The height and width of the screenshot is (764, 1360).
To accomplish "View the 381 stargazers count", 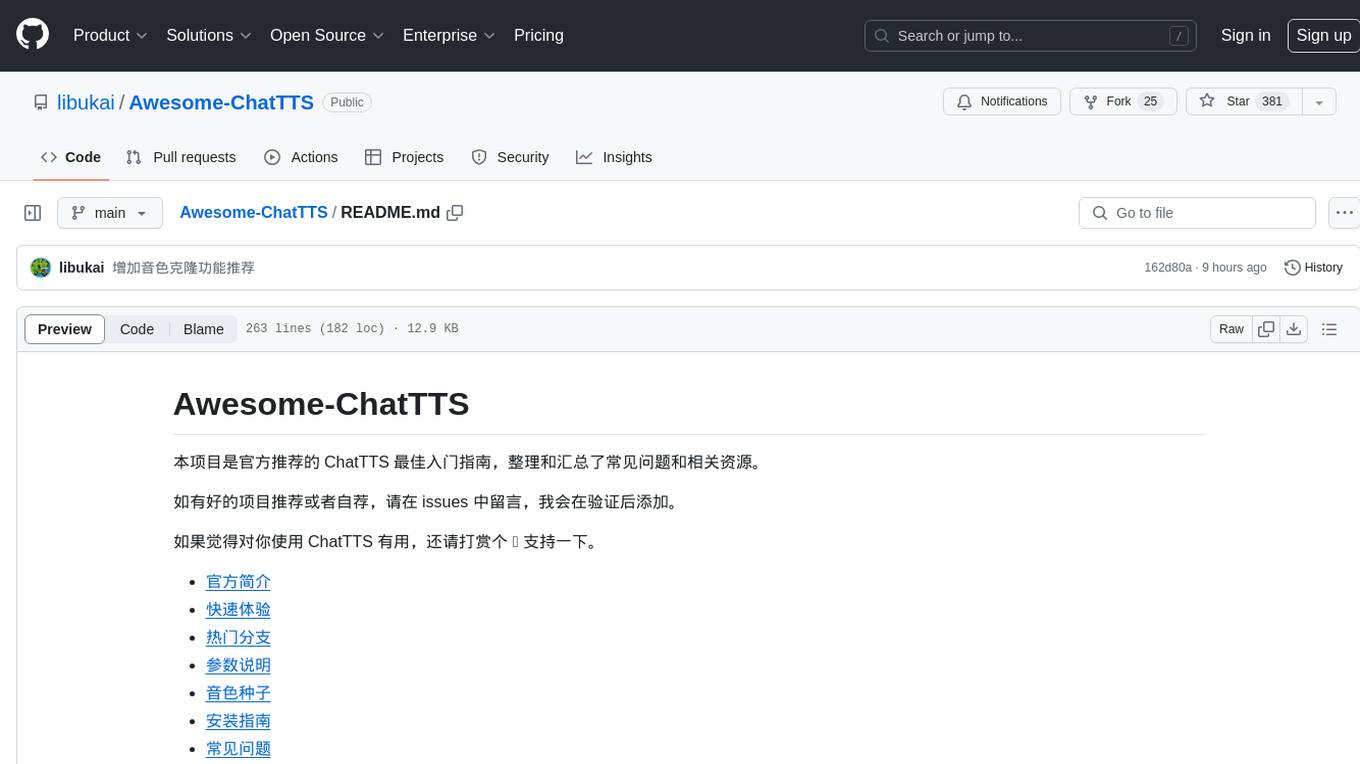I will click(1272, 102).
